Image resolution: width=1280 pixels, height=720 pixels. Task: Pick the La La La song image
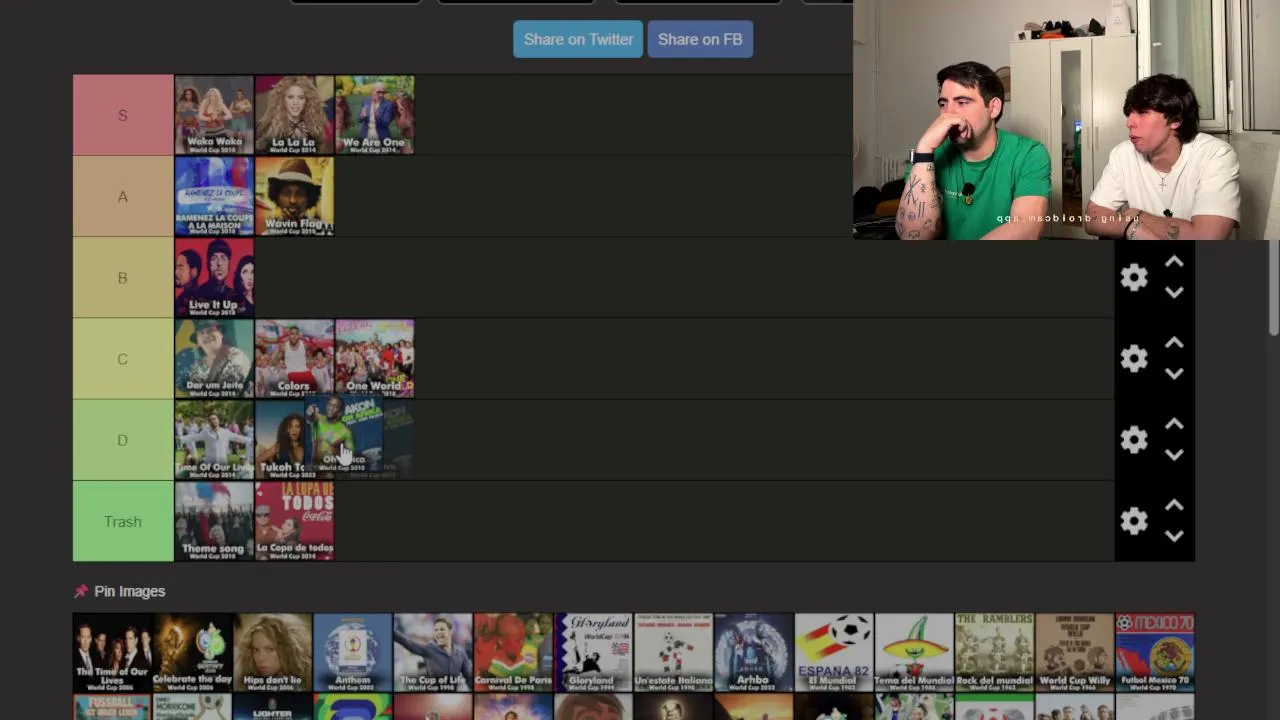(294, 115)
